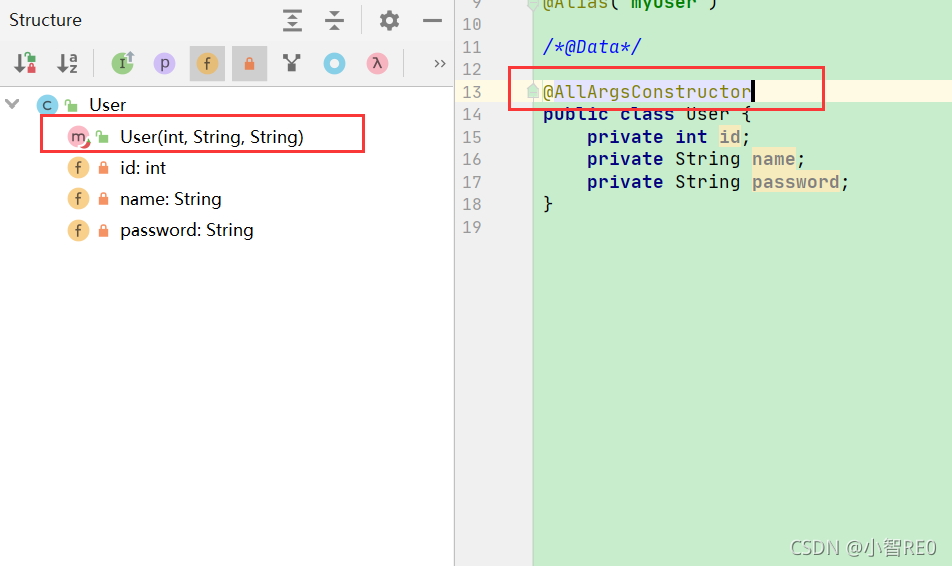
Task: Click the private lock icon beside id: int
Action: click(103, 168)
